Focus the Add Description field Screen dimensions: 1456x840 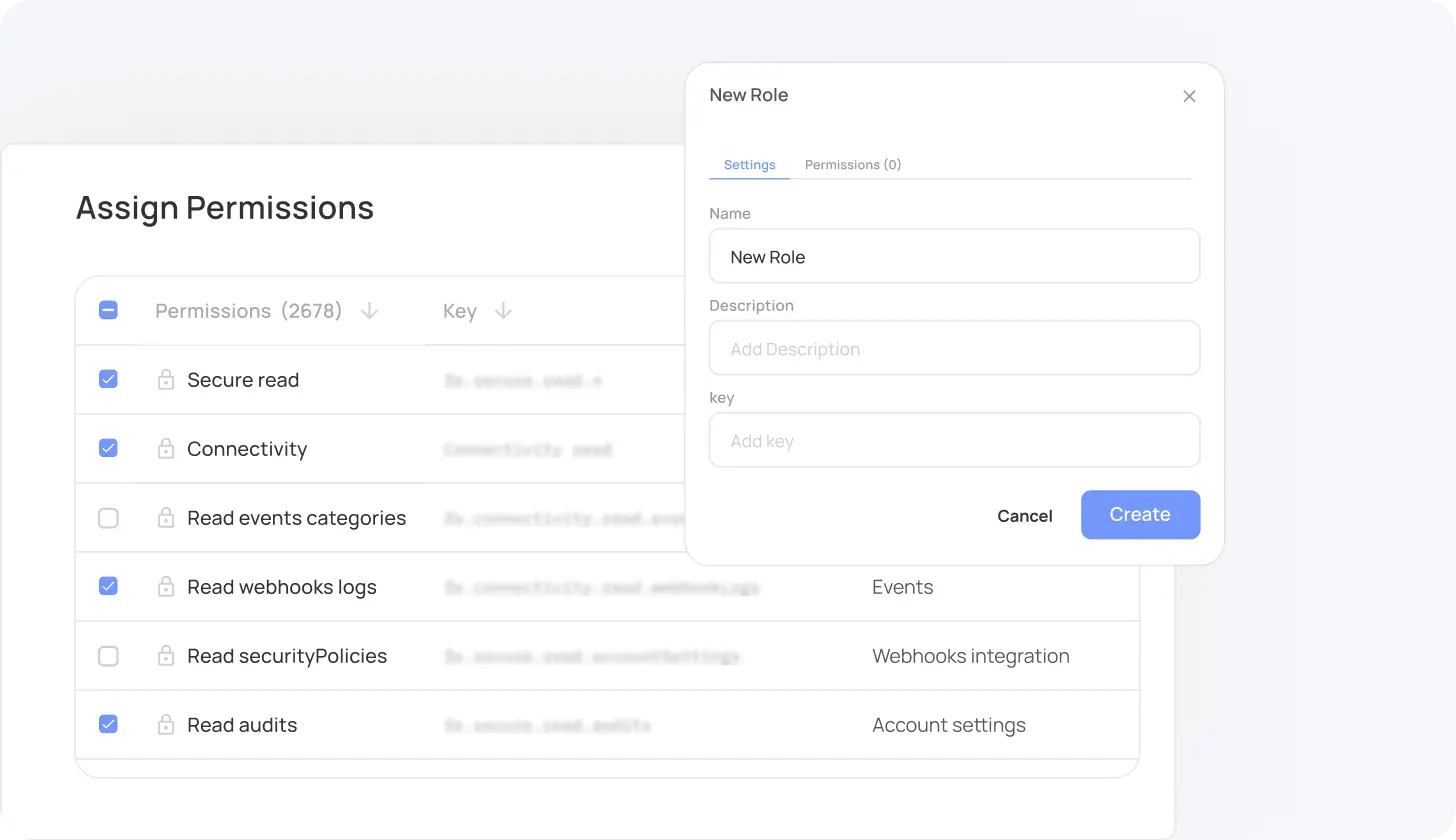pos(954,349)
